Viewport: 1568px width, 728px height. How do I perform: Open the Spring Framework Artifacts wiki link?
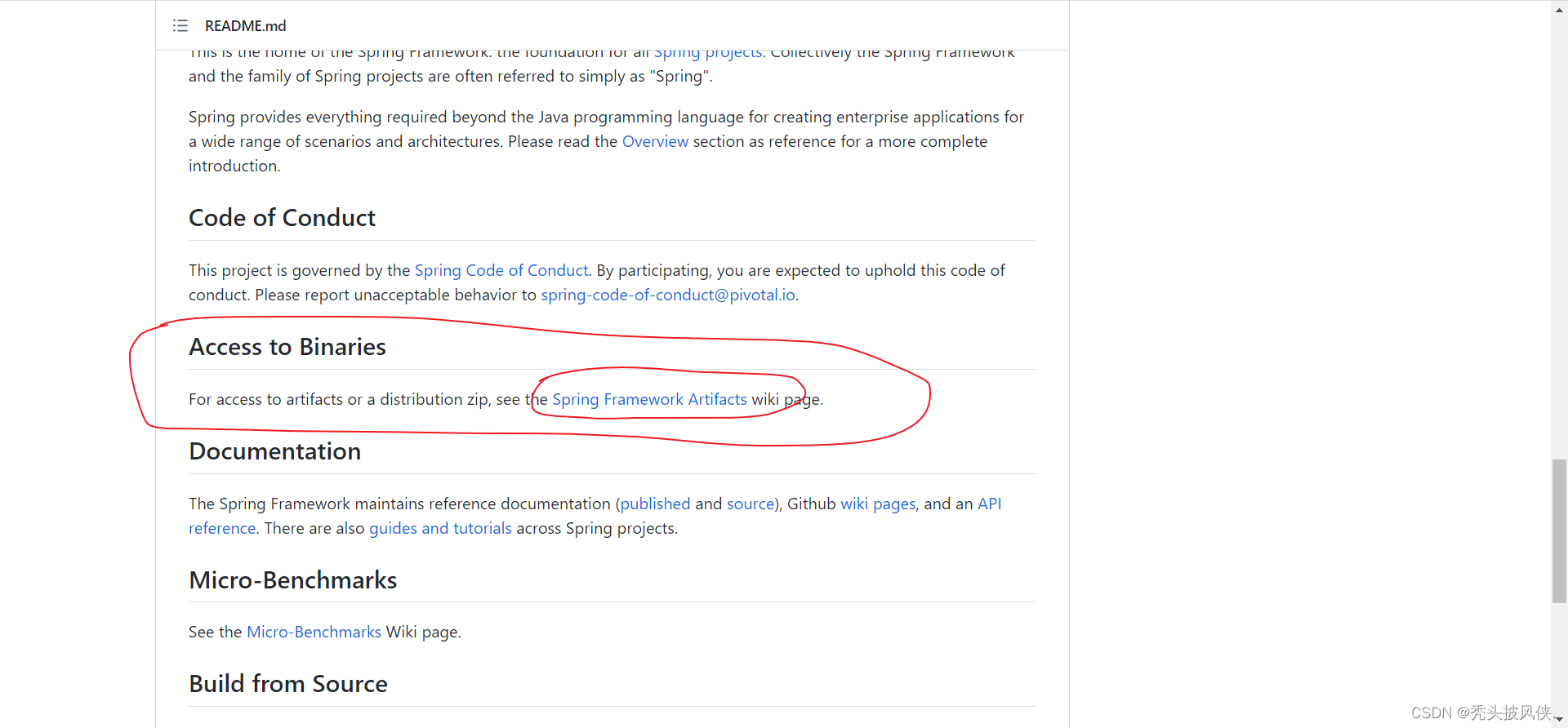[x=649, y=399]
